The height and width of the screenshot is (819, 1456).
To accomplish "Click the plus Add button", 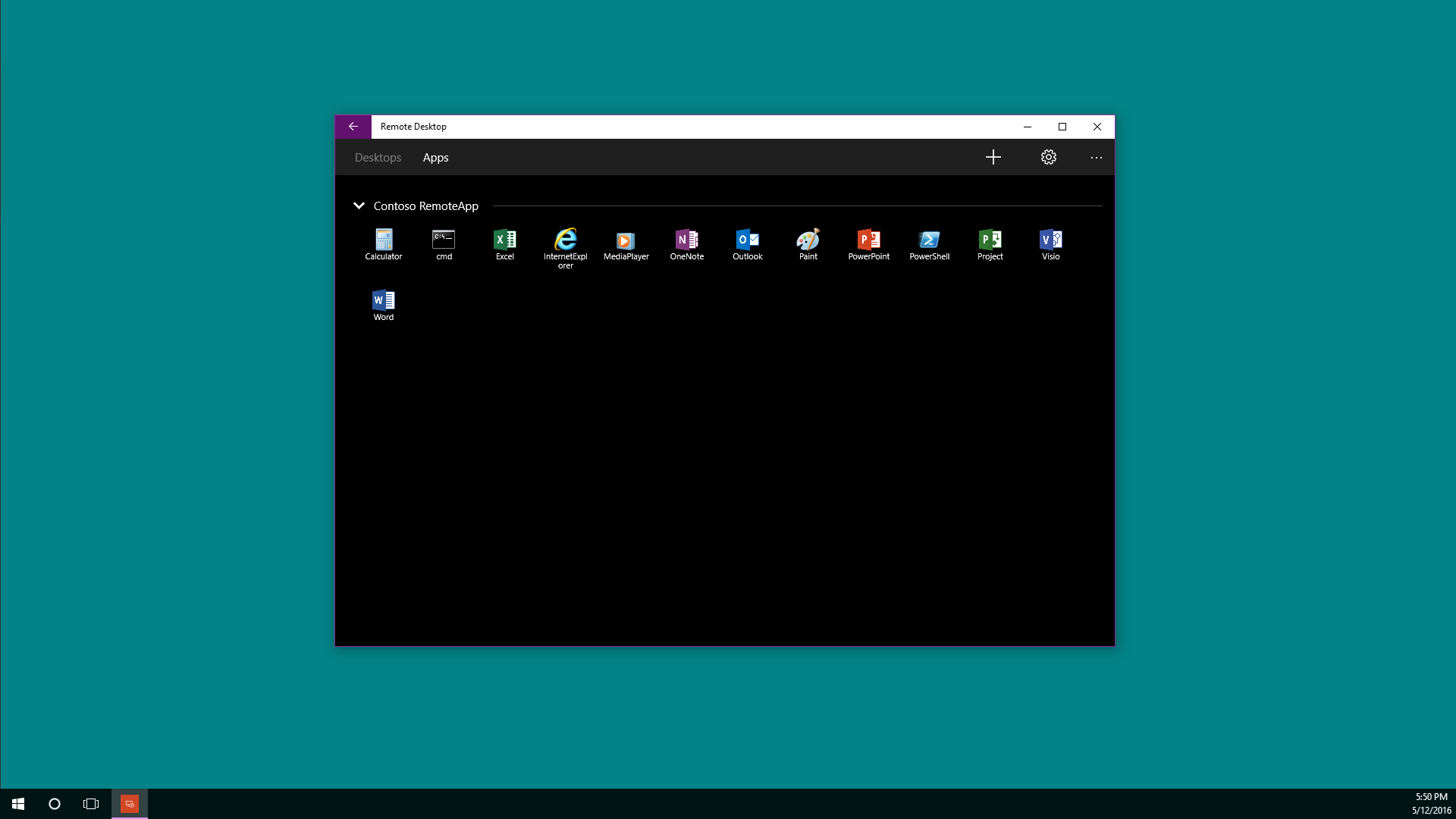I will 993,157.
